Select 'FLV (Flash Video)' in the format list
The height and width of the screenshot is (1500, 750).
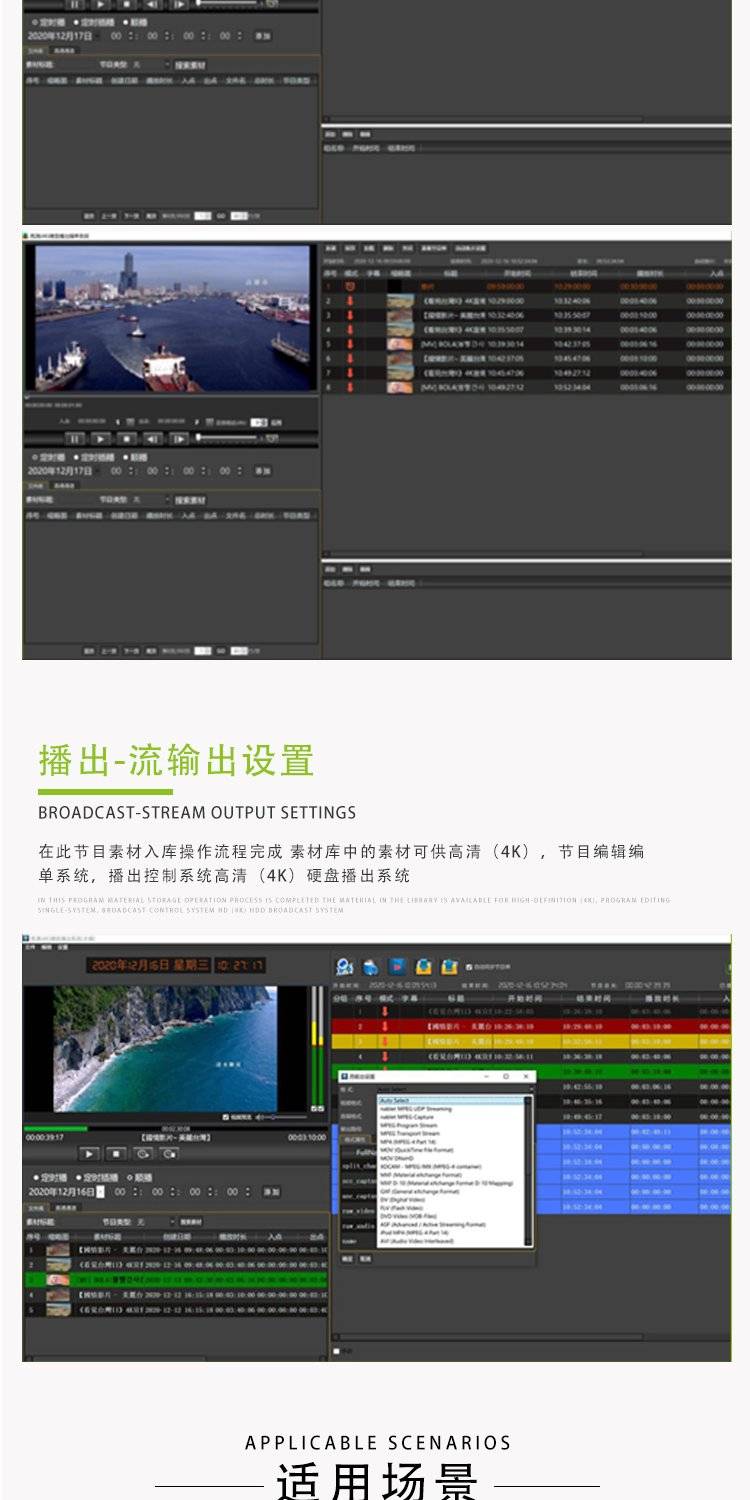402,1208
